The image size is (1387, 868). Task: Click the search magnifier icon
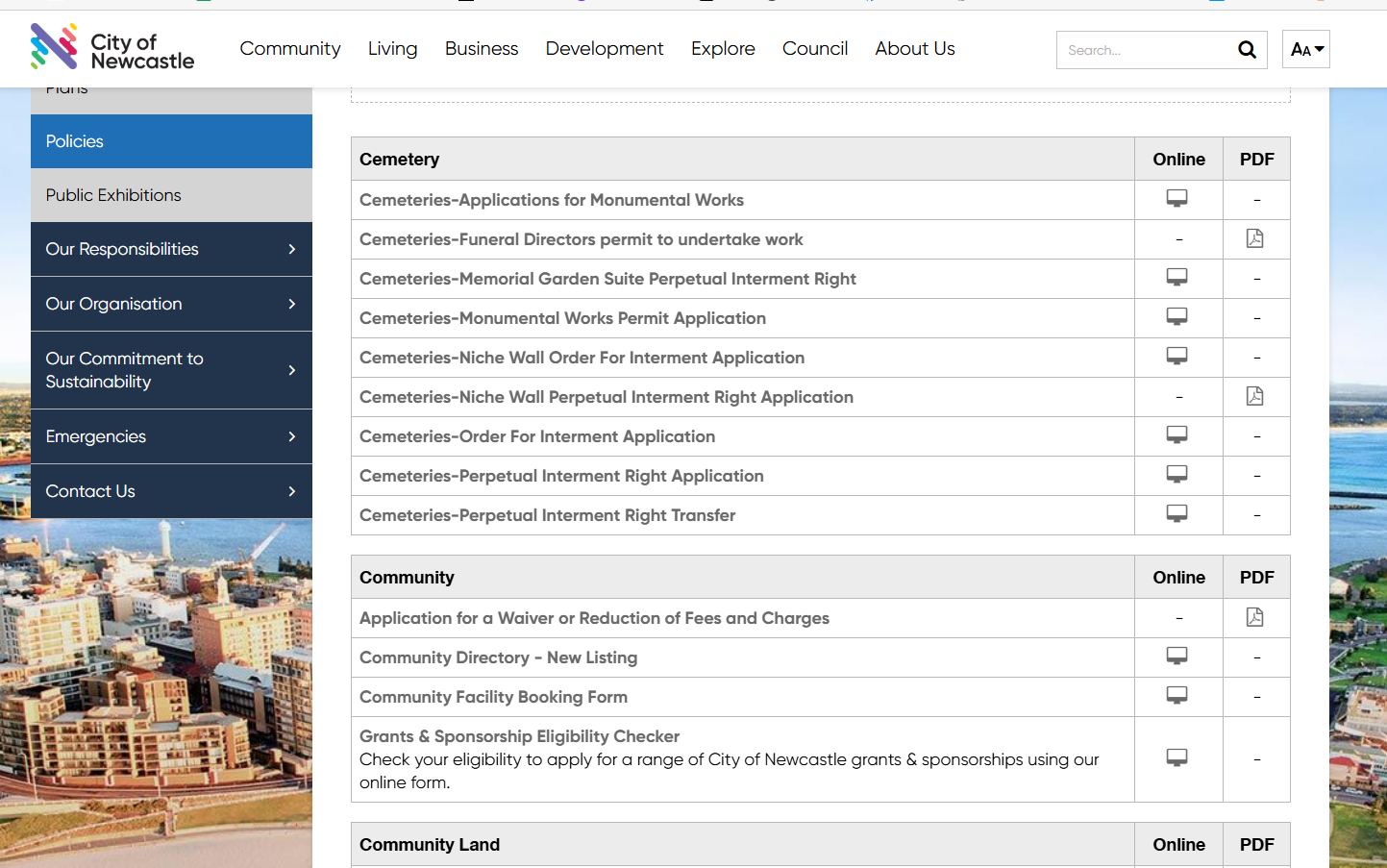(x=1247, y=50)
